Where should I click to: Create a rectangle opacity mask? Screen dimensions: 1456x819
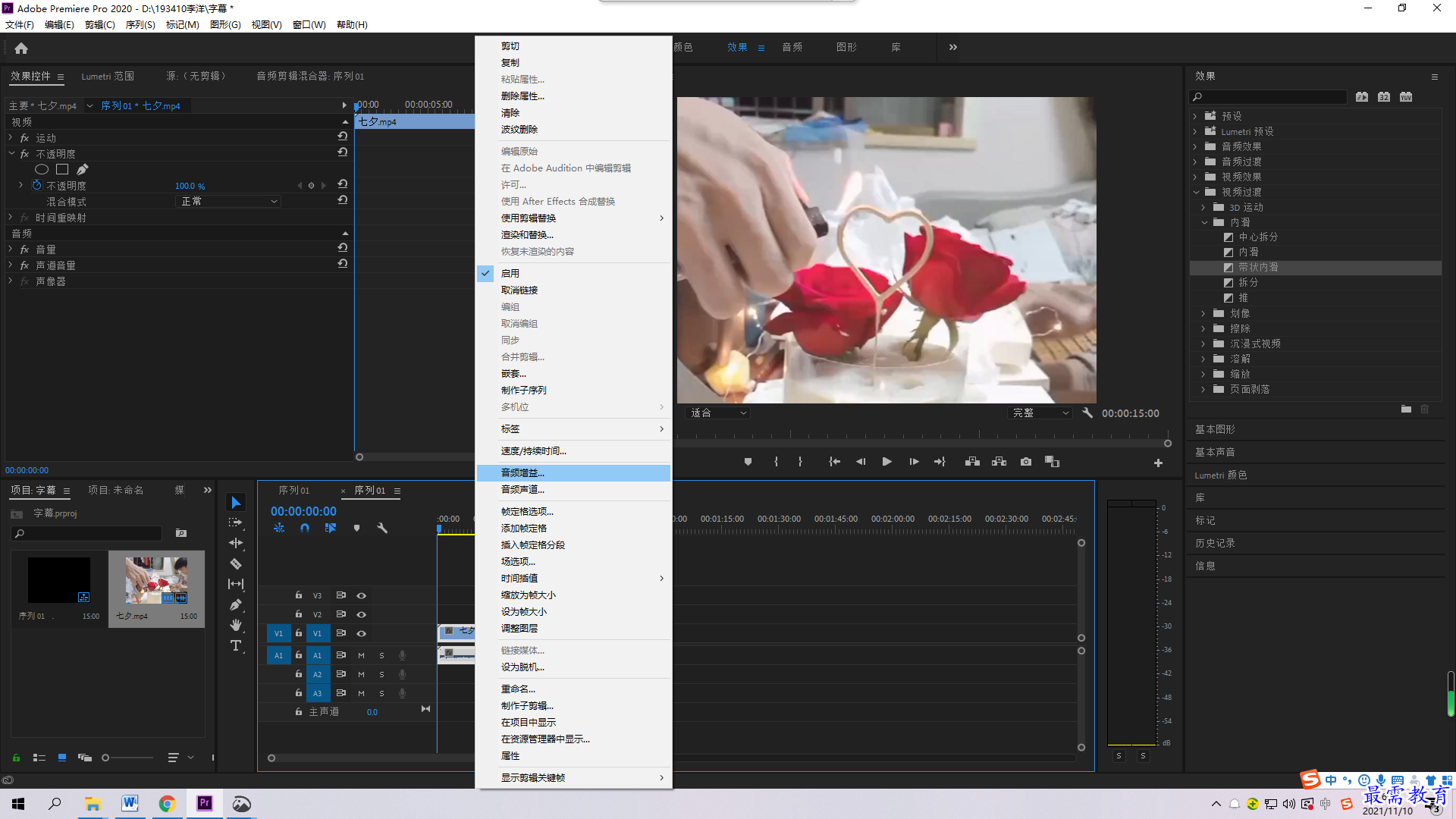click(62, 169)
